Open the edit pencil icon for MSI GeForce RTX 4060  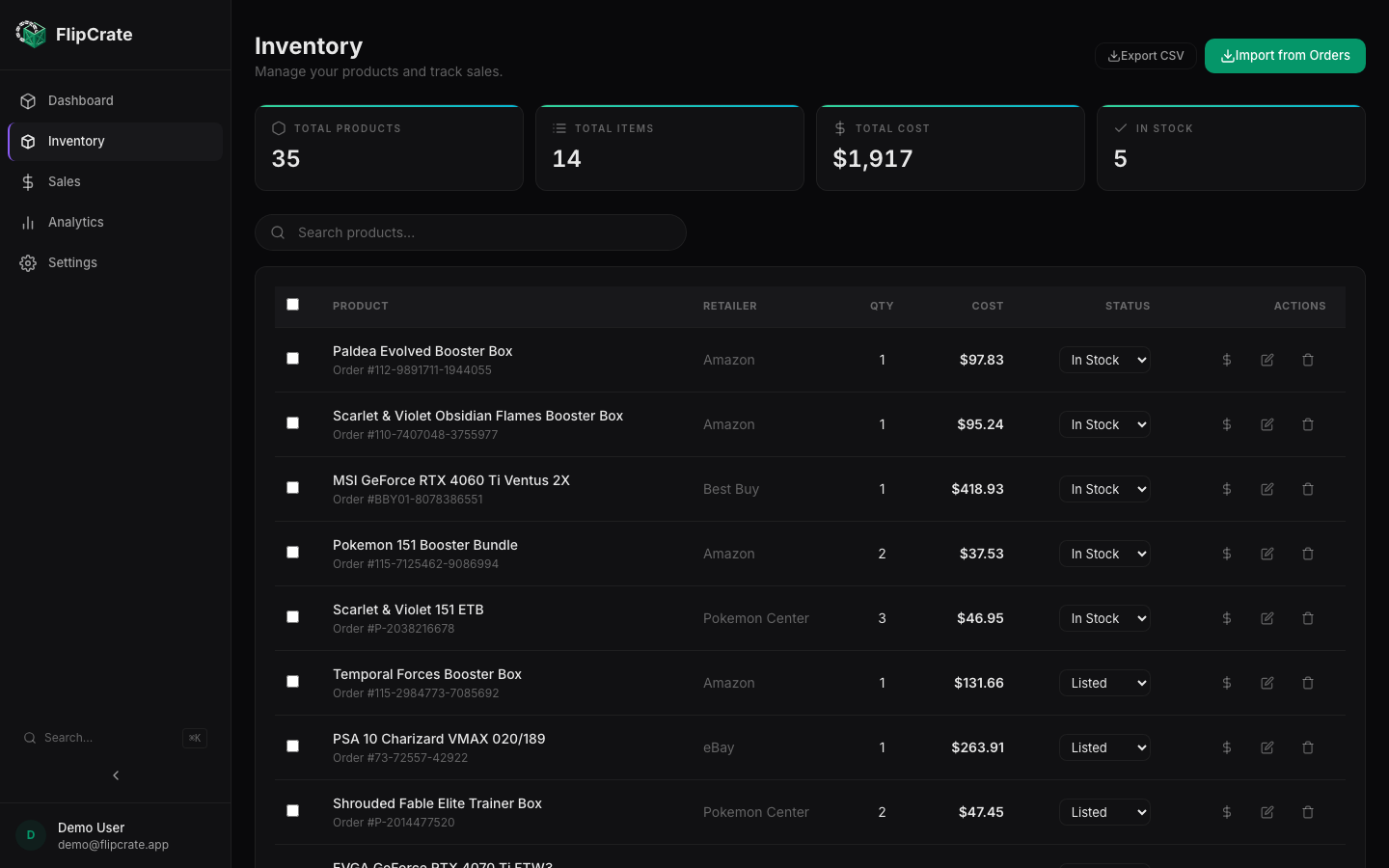pyautogui.click(x=1266, y=489)
